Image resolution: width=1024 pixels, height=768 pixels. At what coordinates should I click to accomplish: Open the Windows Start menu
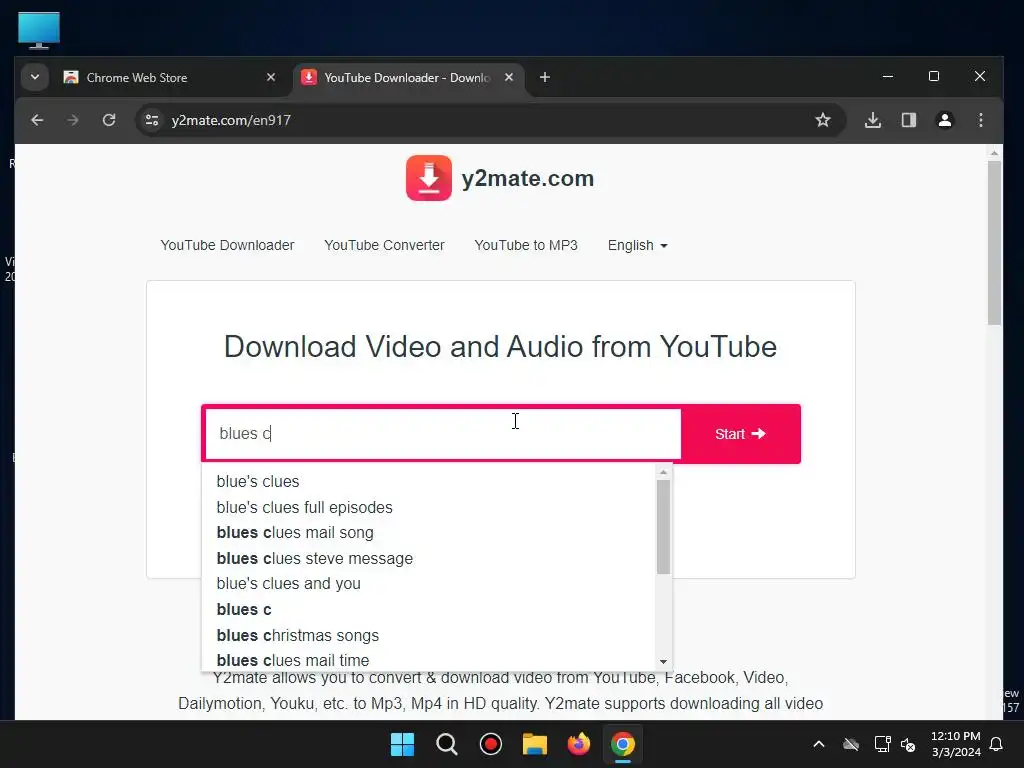click(x=402, y=744)
